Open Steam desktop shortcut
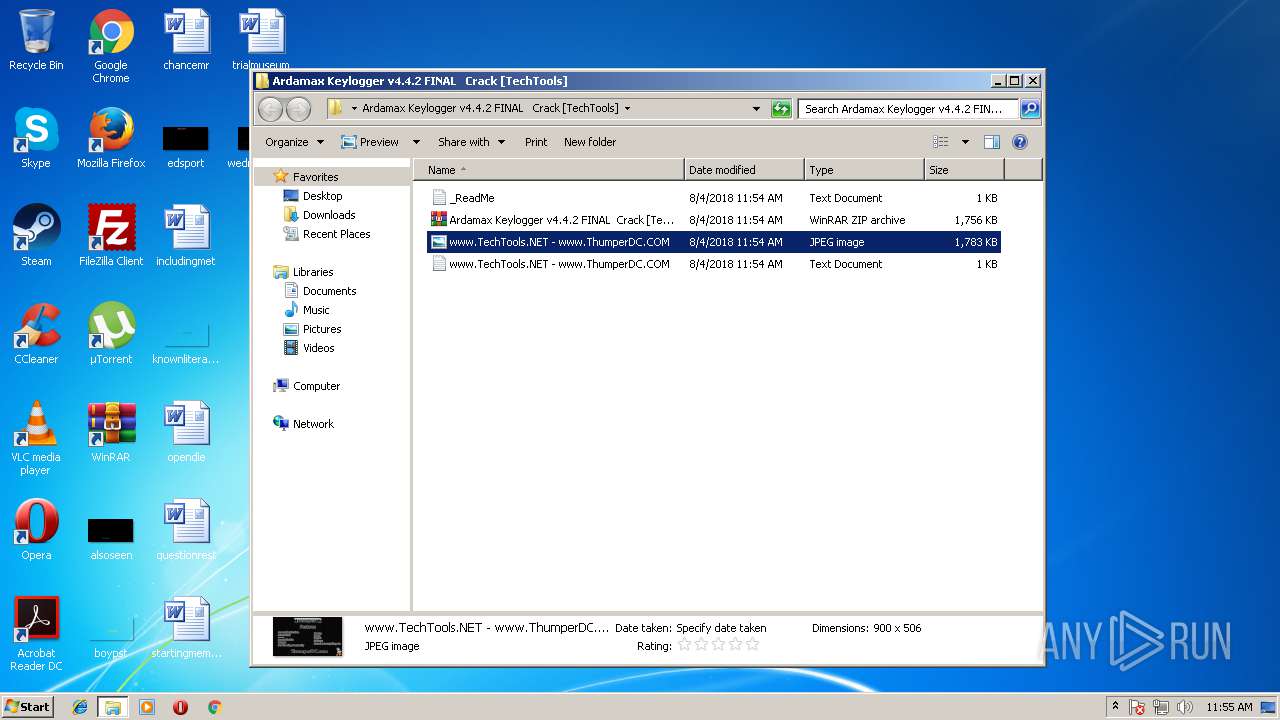Image resolution: width=1280 pixels, height=720 pixels. click(x=36, y=236)
